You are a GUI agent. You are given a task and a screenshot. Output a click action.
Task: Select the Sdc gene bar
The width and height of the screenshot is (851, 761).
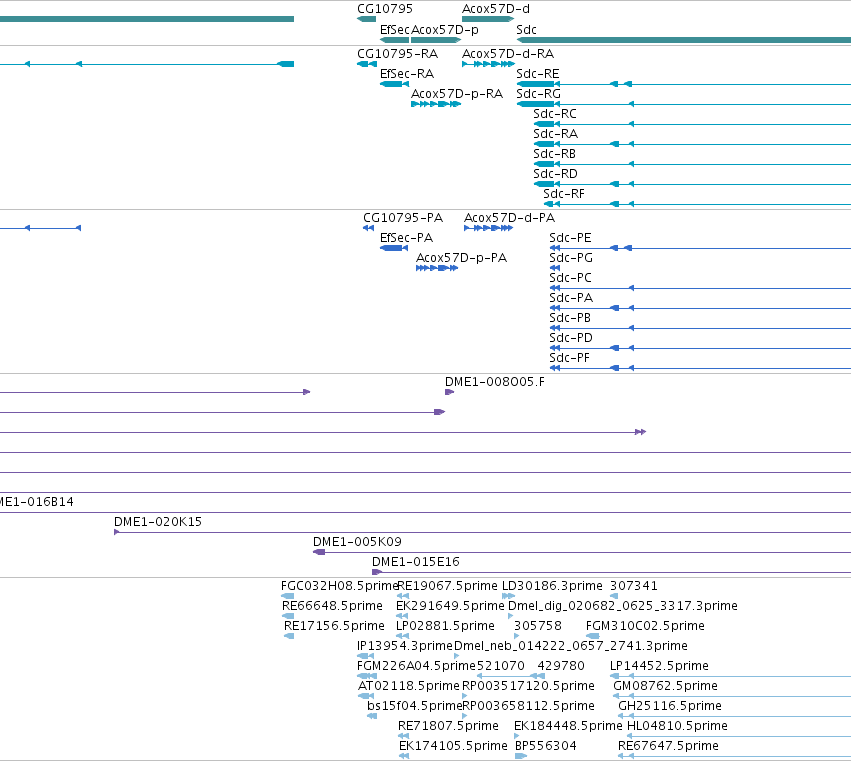coord(684,40)
